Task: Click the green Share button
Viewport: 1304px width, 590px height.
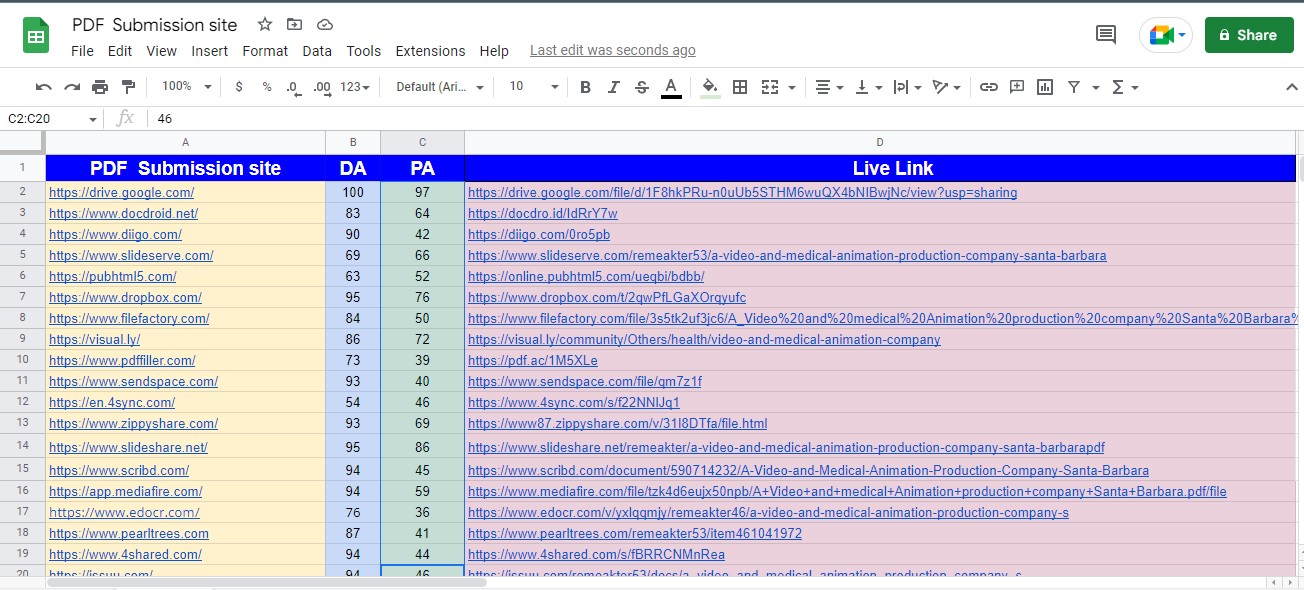Action: [x=1248, y=34]
